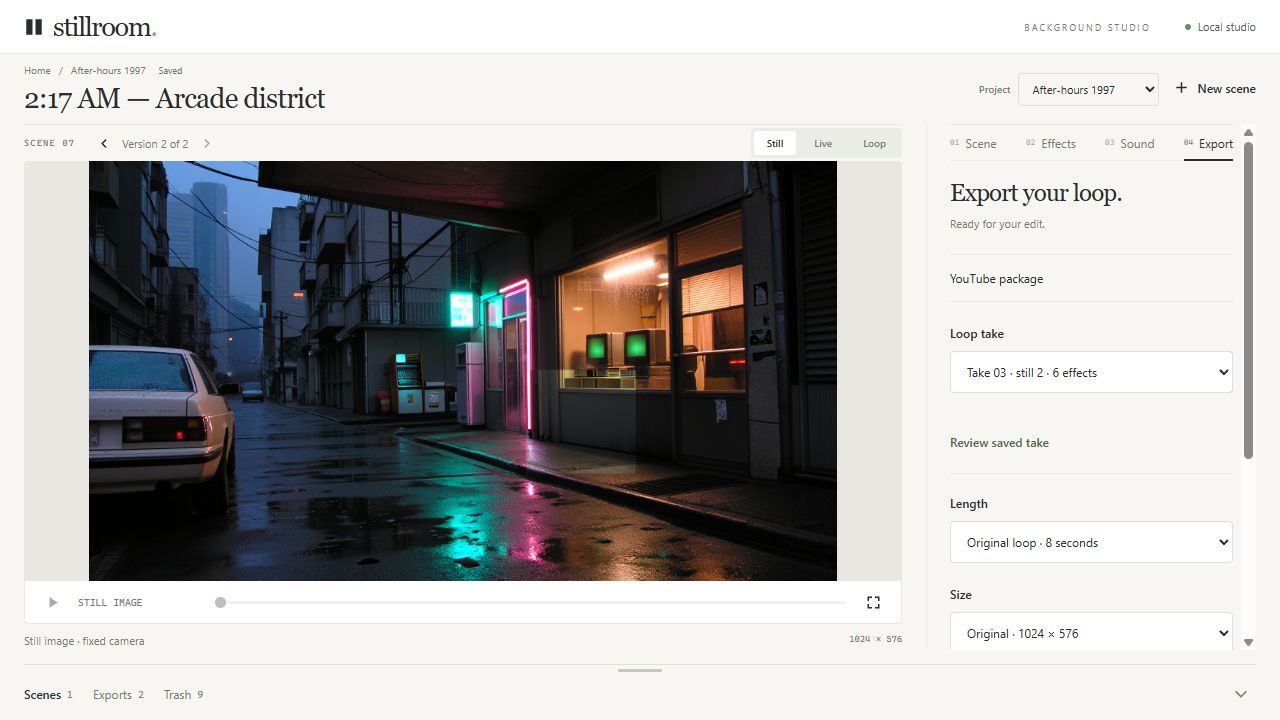Click the After-hours 1997 breadcrumb link
Viewport: 1280px width, 720px height.
coord(108,71)
